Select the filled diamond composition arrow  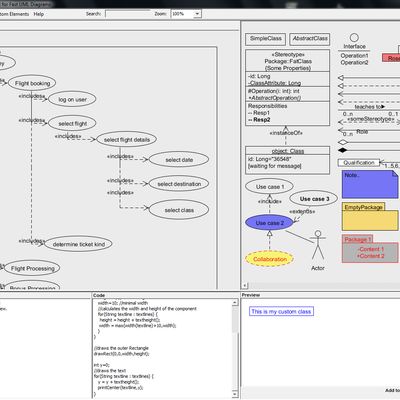tap(369, 150)
